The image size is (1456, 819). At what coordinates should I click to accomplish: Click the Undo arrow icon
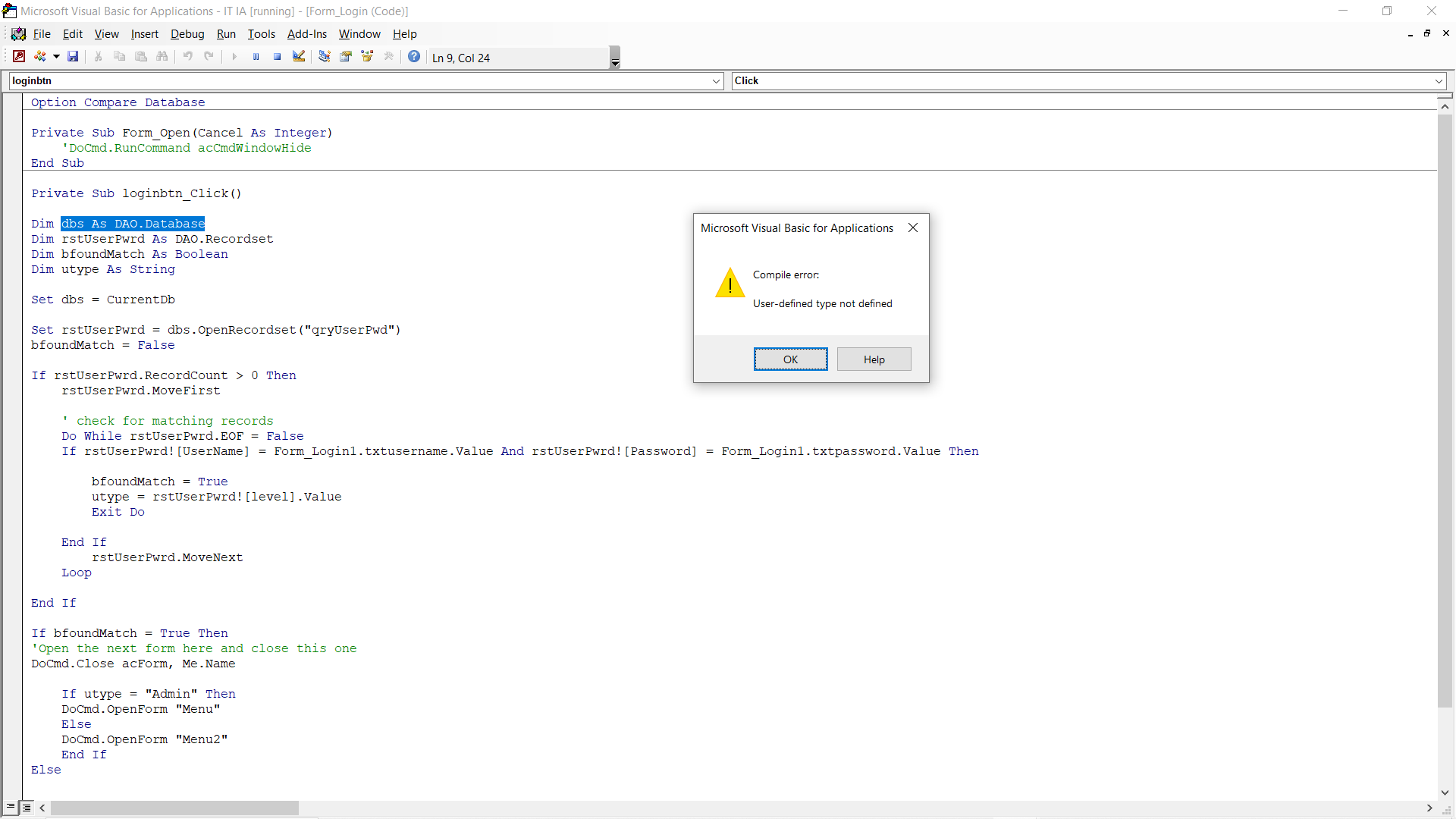pyautogui.click(x=187, y=57)
